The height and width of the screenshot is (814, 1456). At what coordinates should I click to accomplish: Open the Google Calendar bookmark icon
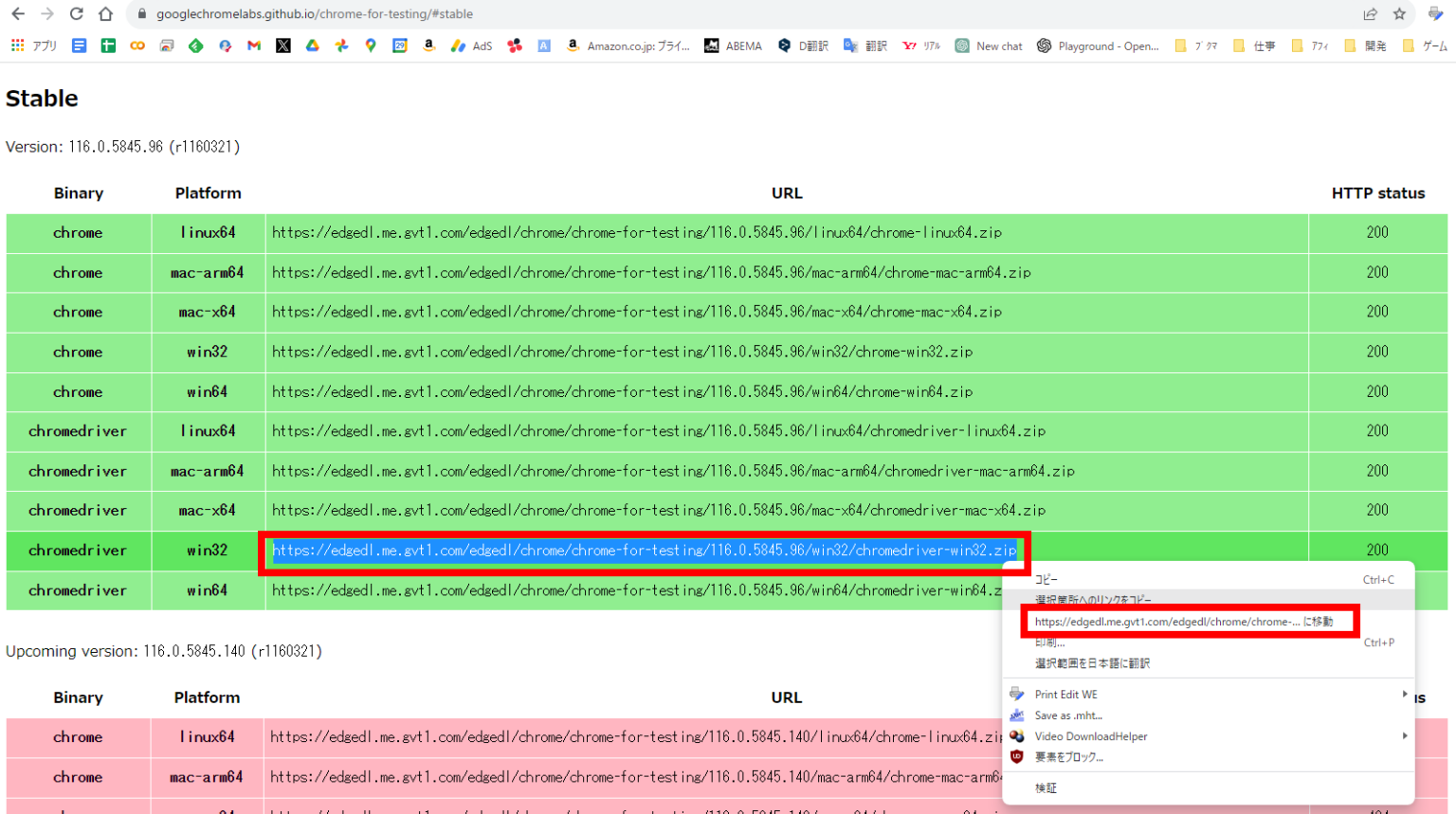click(x=400, y=45)
